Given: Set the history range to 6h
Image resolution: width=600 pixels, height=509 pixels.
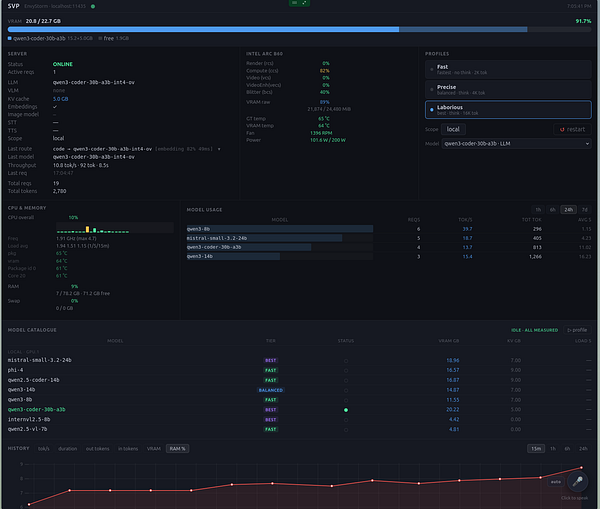Looking at the screenshot, I should 567,449.
